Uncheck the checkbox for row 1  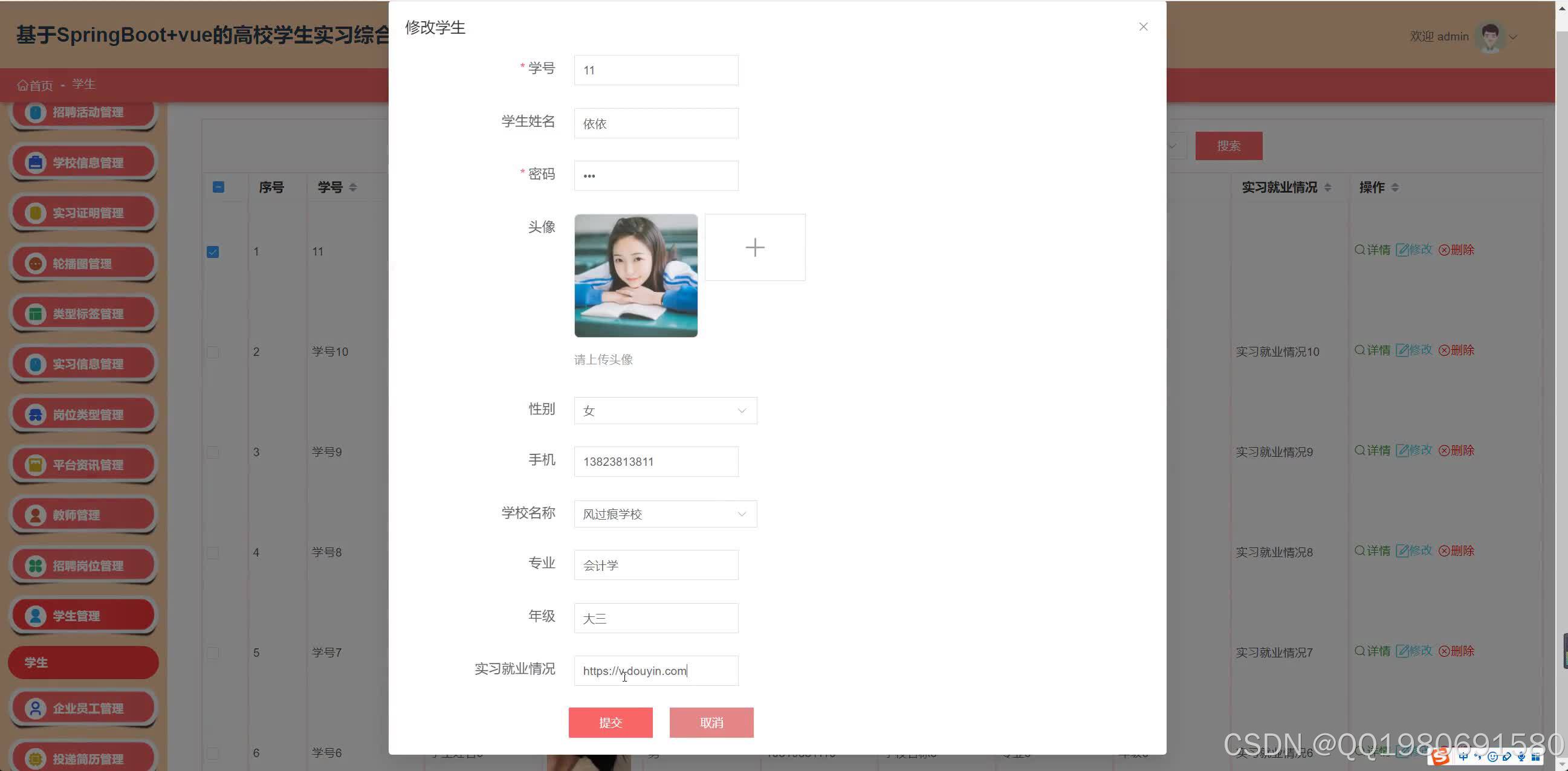click(212, 252)
